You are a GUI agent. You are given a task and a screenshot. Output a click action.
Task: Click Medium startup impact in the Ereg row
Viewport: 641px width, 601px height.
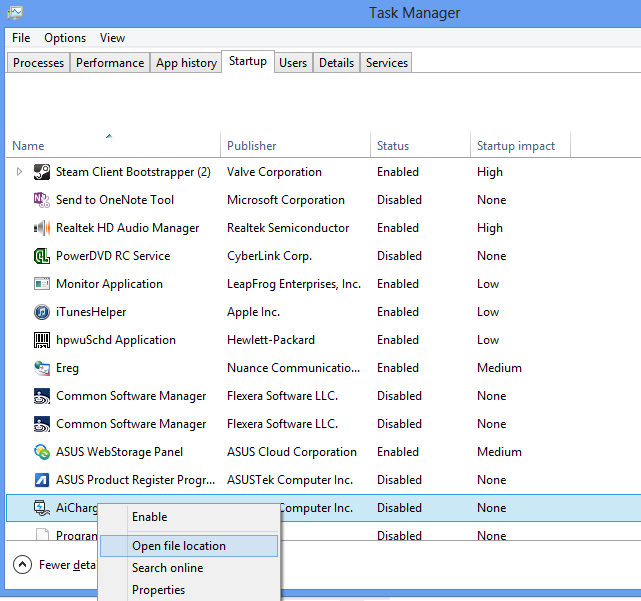tap(499, 368)
